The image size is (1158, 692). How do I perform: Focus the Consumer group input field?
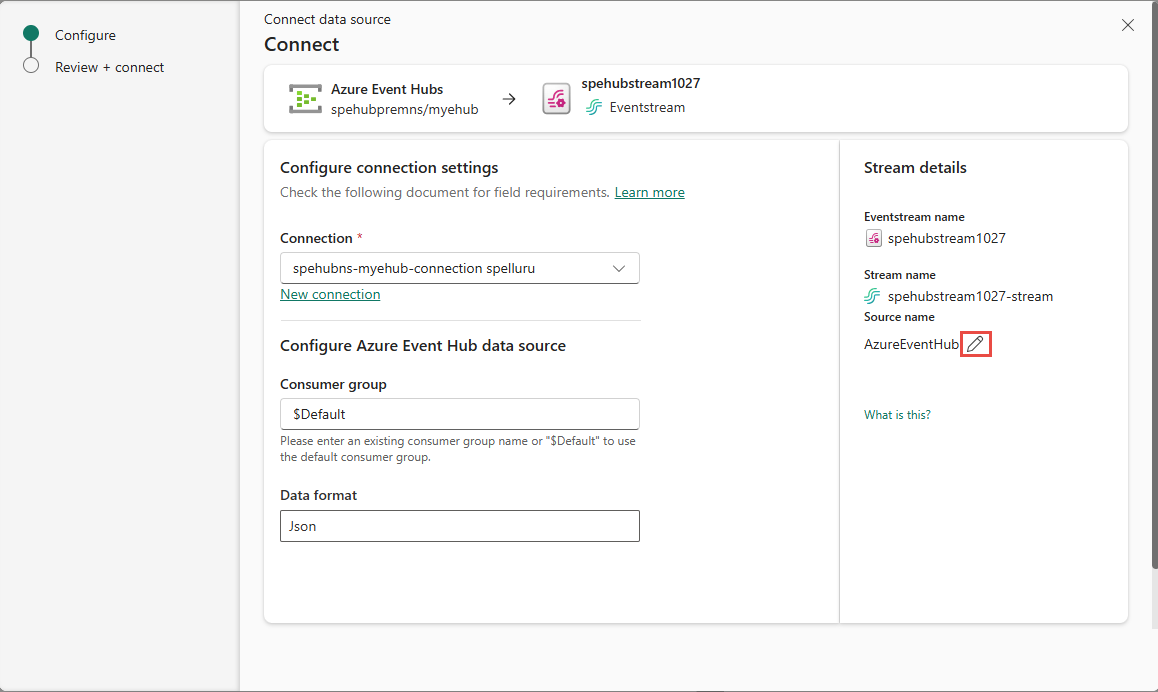click(x=459, y=414)
